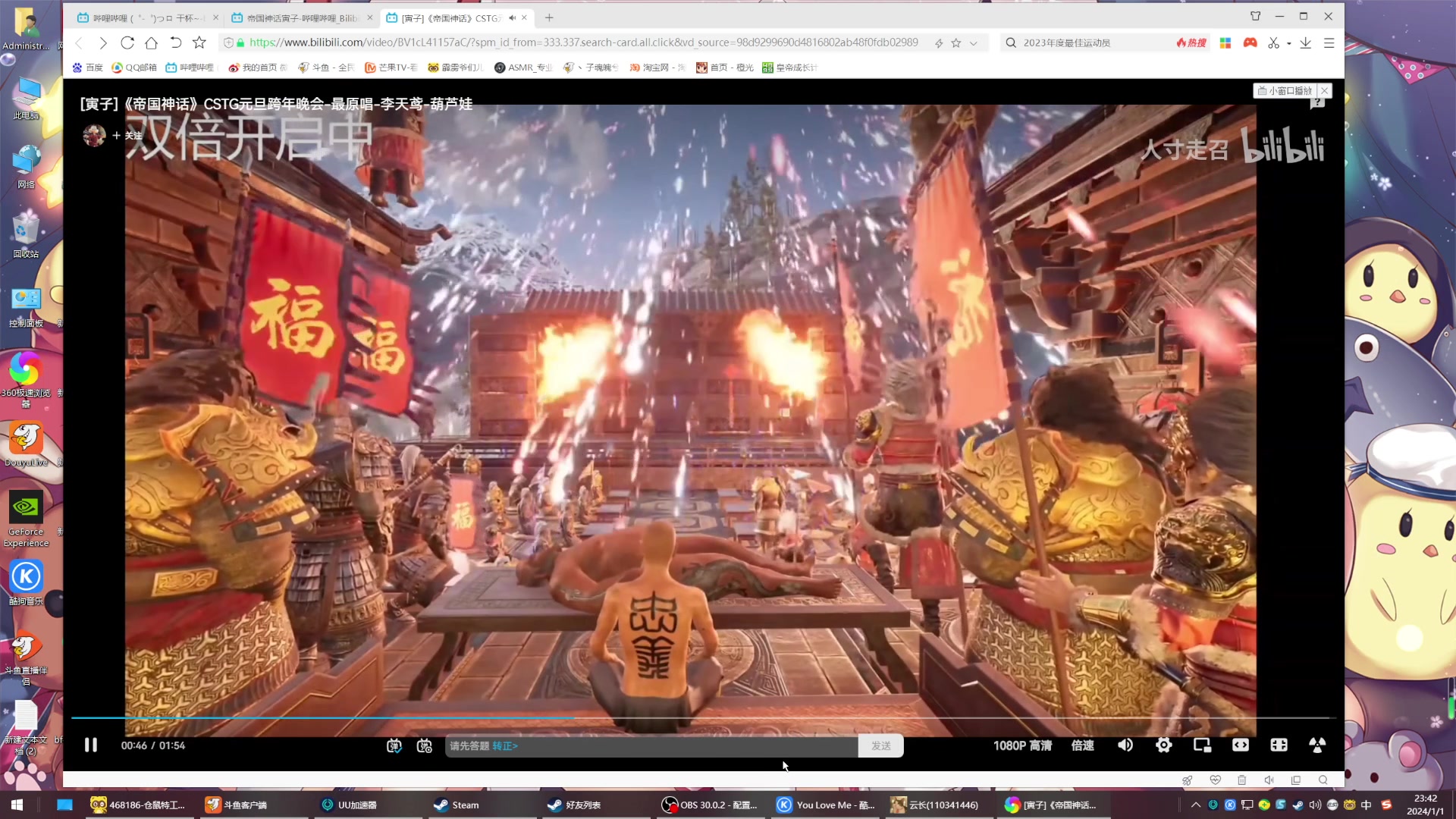Pause the video playback
1456x819 pixels.
[91, 745]
